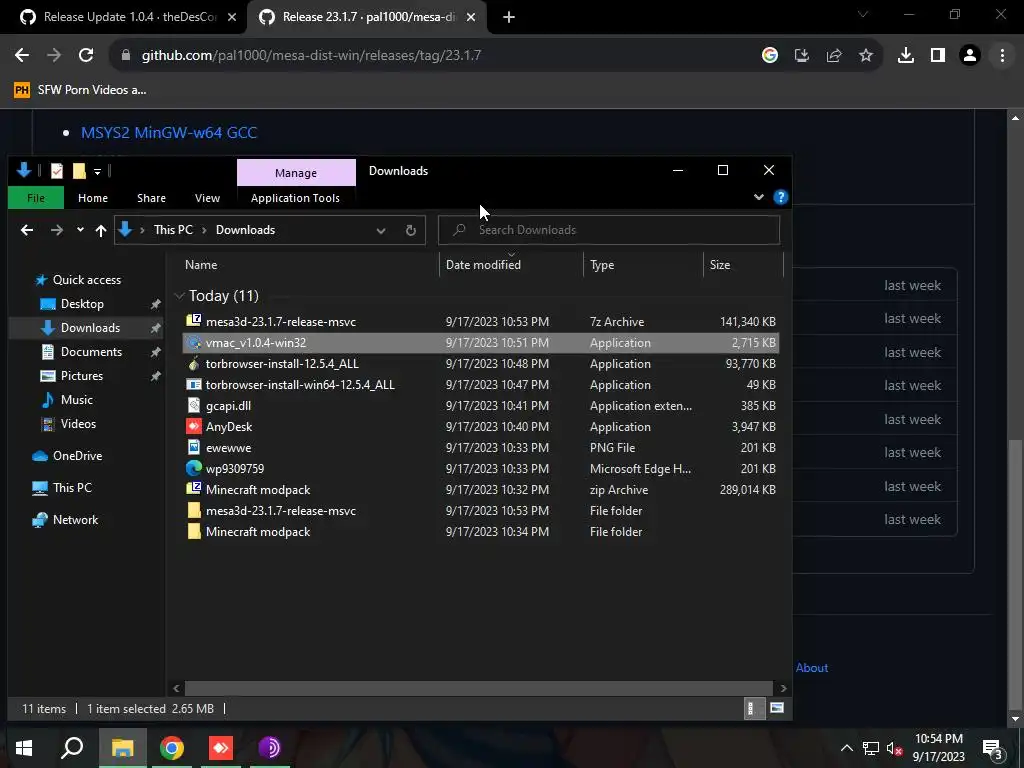Select the Manage contextual tab
This screenshot has height=768, width=1024.
296,173
